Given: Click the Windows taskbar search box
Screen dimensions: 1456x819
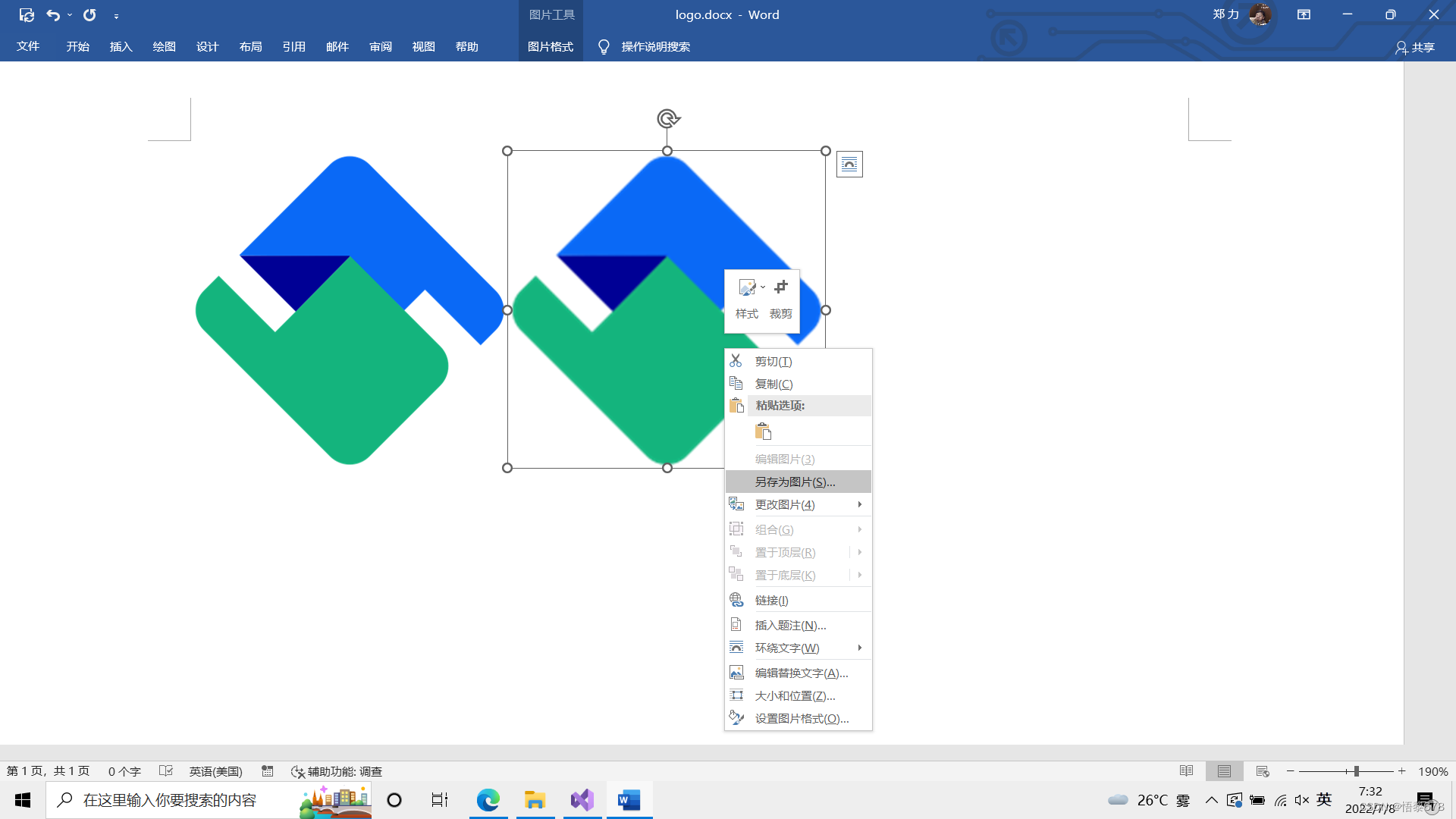Looking at the screenshot, I should (171, 800).
